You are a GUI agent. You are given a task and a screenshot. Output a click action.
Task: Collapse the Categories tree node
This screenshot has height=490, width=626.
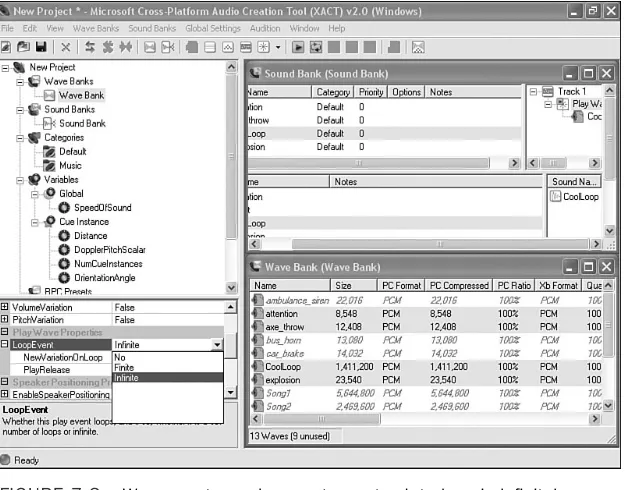pos(20,138)
